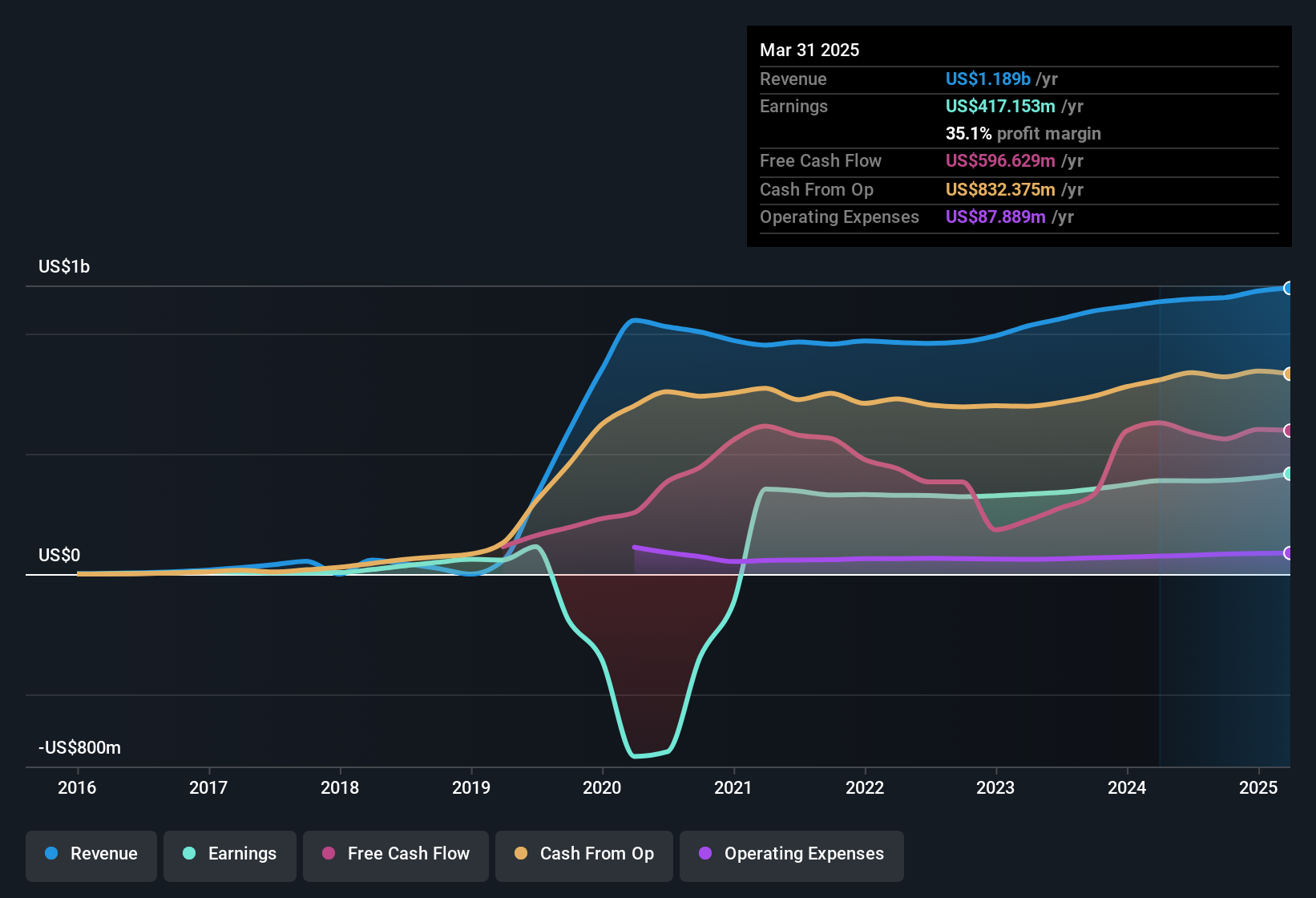Click the US$1b y-axis label
This screenshot has height=898, width=1316.
[x=64, y=267]
